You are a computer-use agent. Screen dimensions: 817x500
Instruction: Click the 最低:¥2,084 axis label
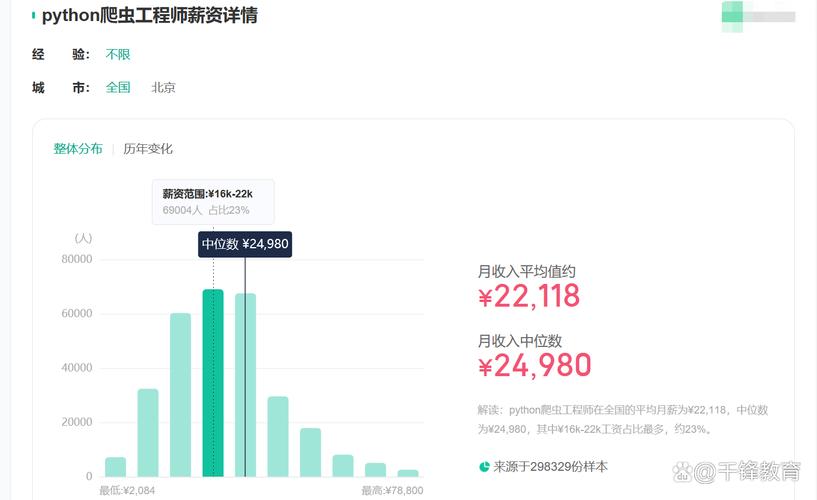point(127,491)
